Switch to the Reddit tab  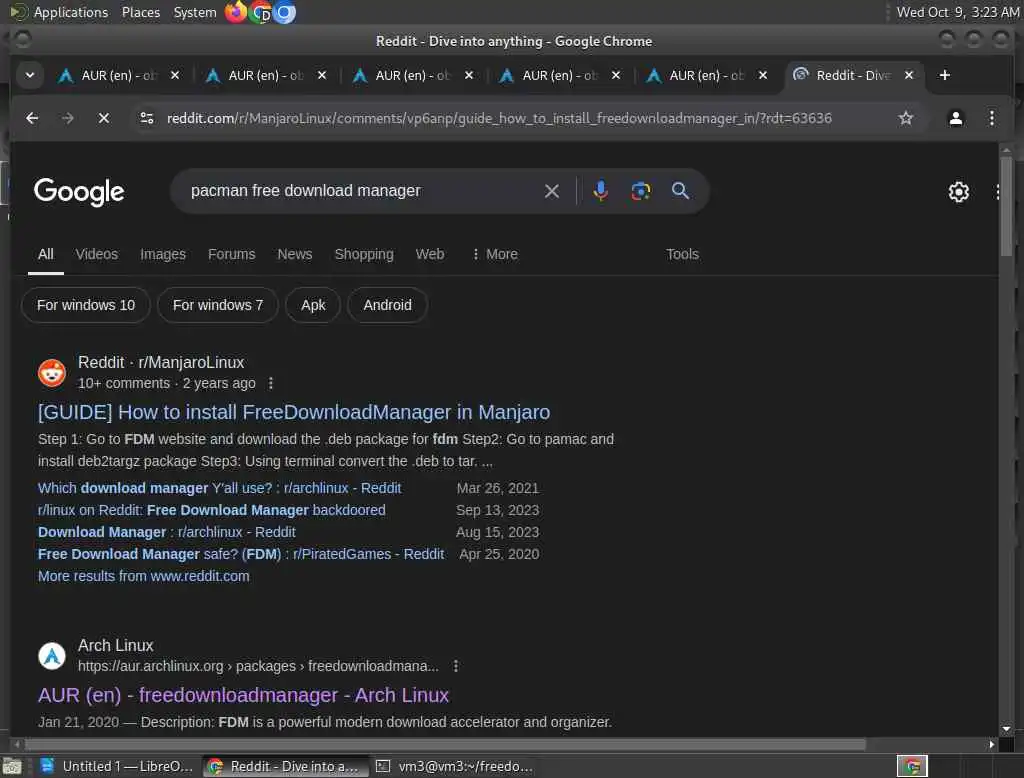[844, 75]
